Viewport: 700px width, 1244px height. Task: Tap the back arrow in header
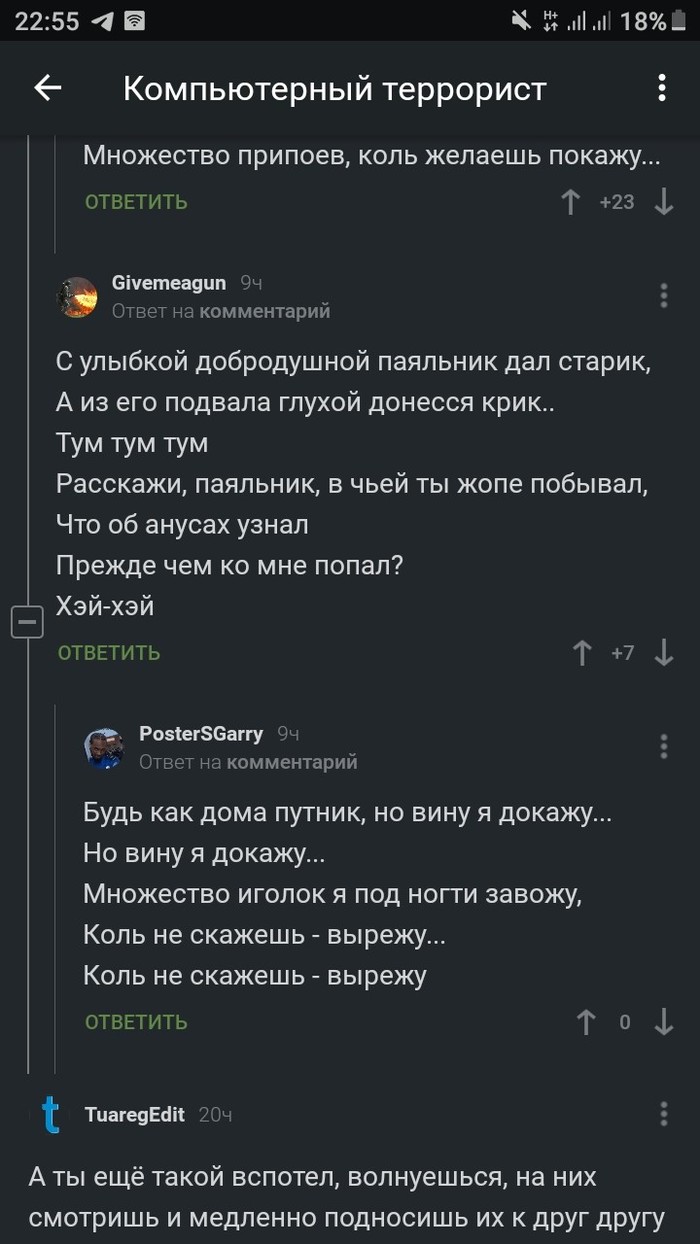click(x=48, y=88)
